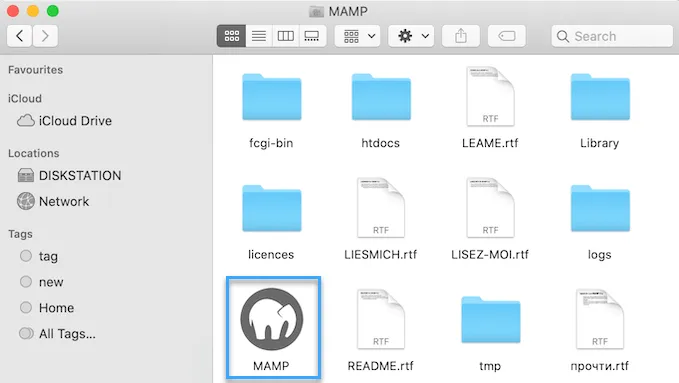
Task: Switch to icon view mode
Action: [231, 36]
